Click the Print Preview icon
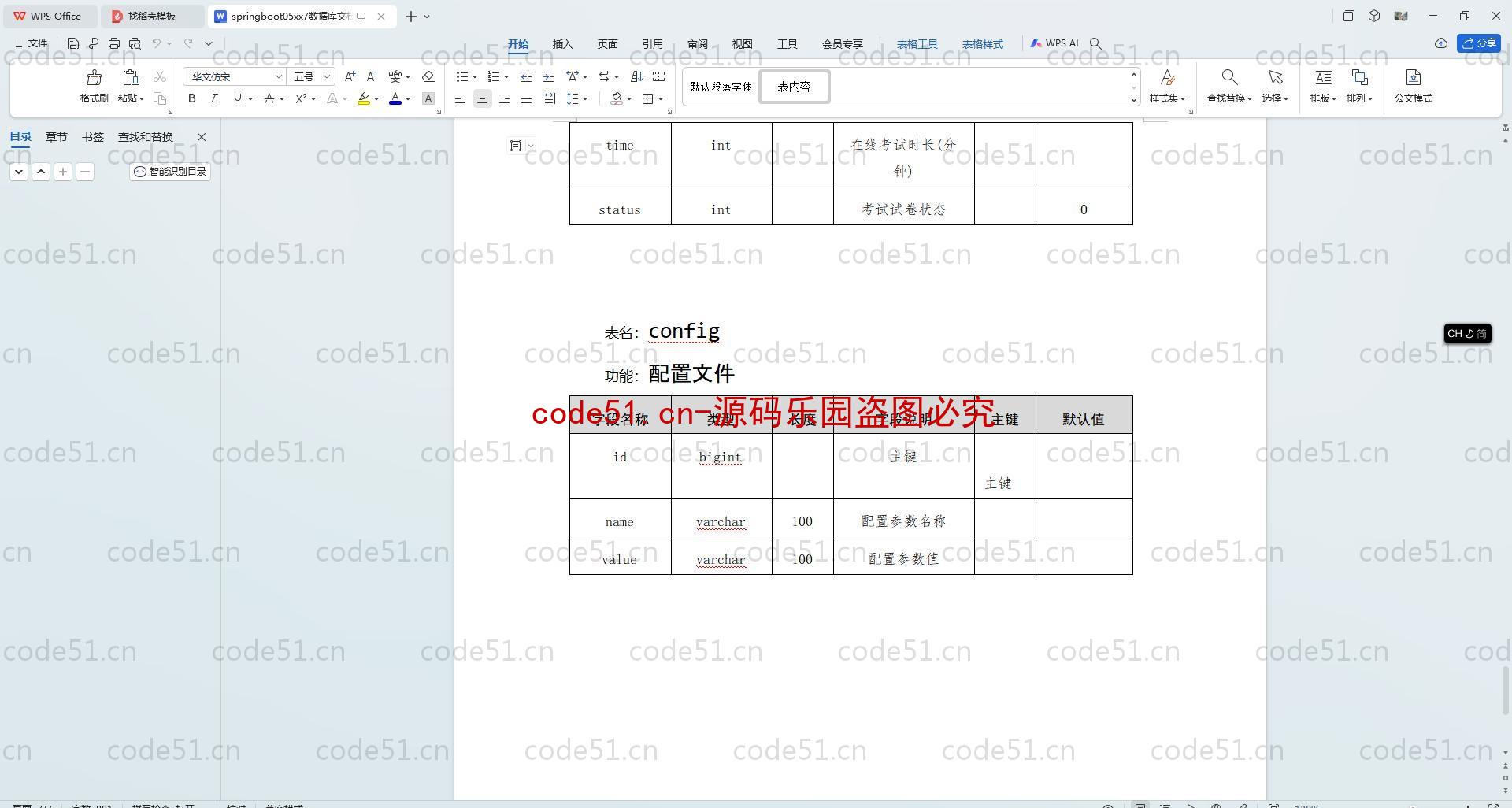The image size is (1512, 808). click(x=135, y=43)
